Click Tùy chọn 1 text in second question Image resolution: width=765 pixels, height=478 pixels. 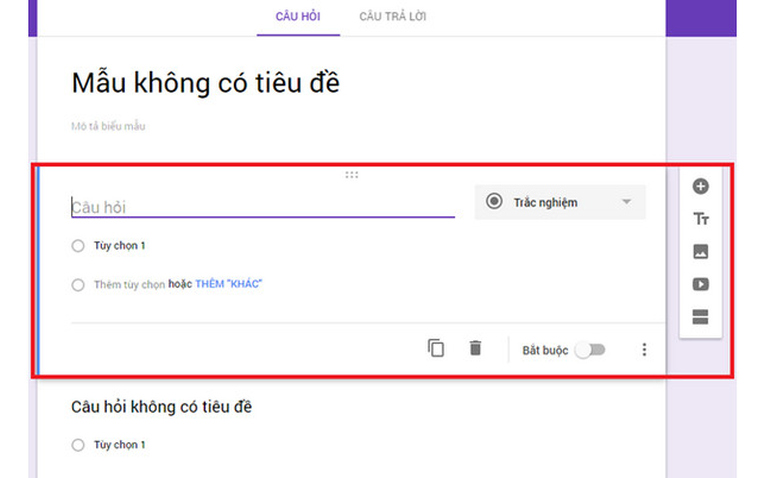click(120, 445)
